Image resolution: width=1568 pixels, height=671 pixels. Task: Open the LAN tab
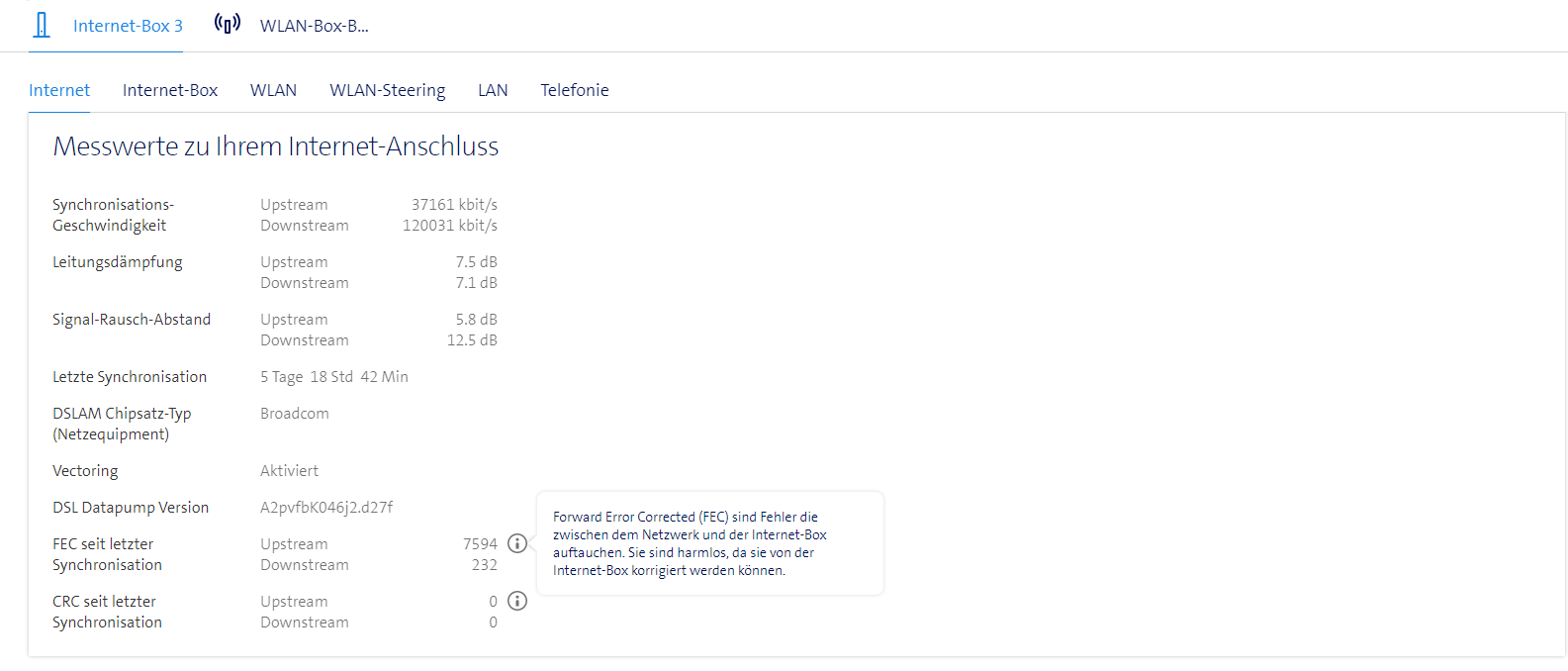[x=493, y=90]
